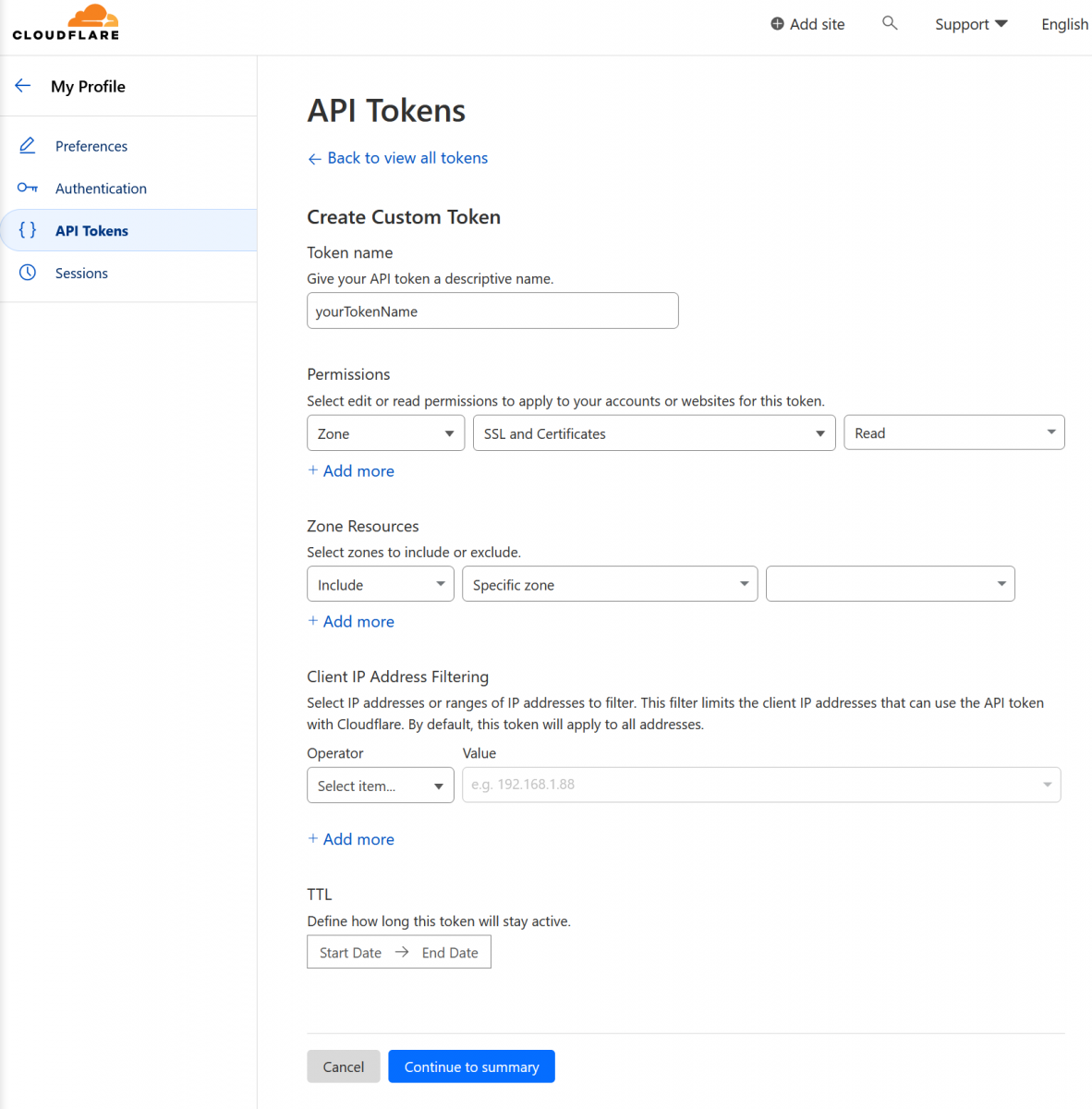Click the Add site plus icon
The width and height of the screenshot is (1092, 1109).
777,24
